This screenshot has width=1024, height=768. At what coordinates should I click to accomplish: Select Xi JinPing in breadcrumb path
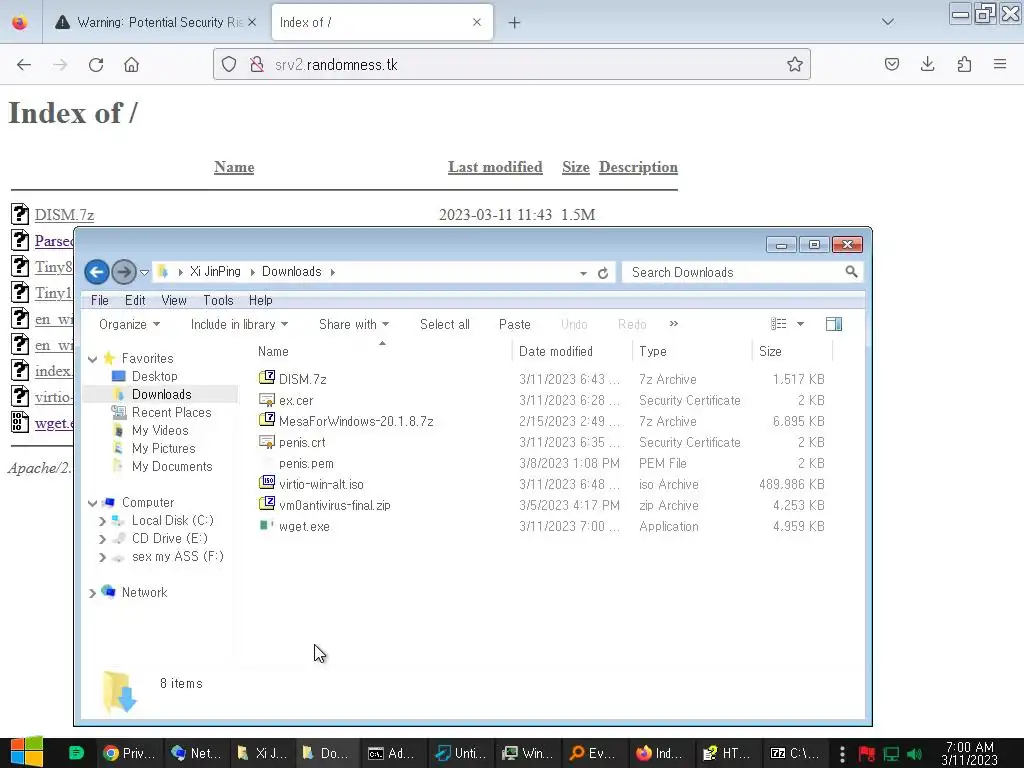(x=215, y=272)
